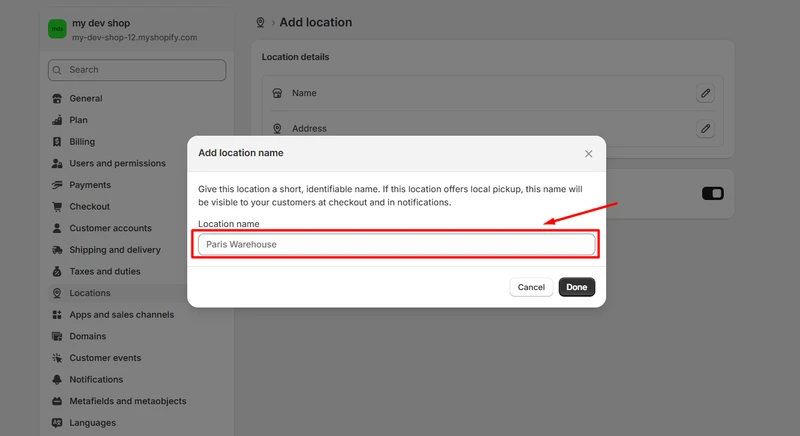Click the store icon in the Name row
The width and height of the screenshot is (800, 436).
[x=277, y=93]
